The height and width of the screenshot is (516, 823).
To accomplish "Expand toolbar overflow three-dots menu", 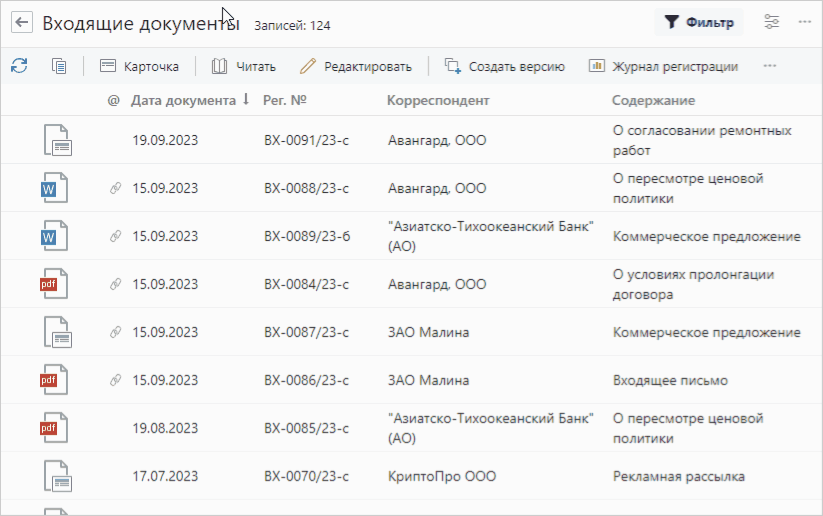I will click(x=770, y=66).
